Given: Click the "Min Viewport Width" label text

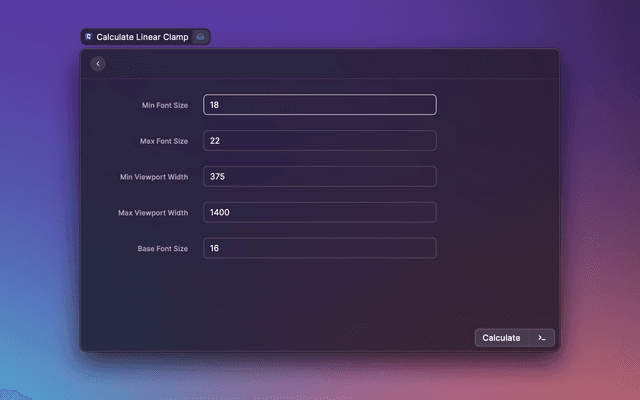Looking at the screenshot, I should pyautogui.click(x=153, y=177).
